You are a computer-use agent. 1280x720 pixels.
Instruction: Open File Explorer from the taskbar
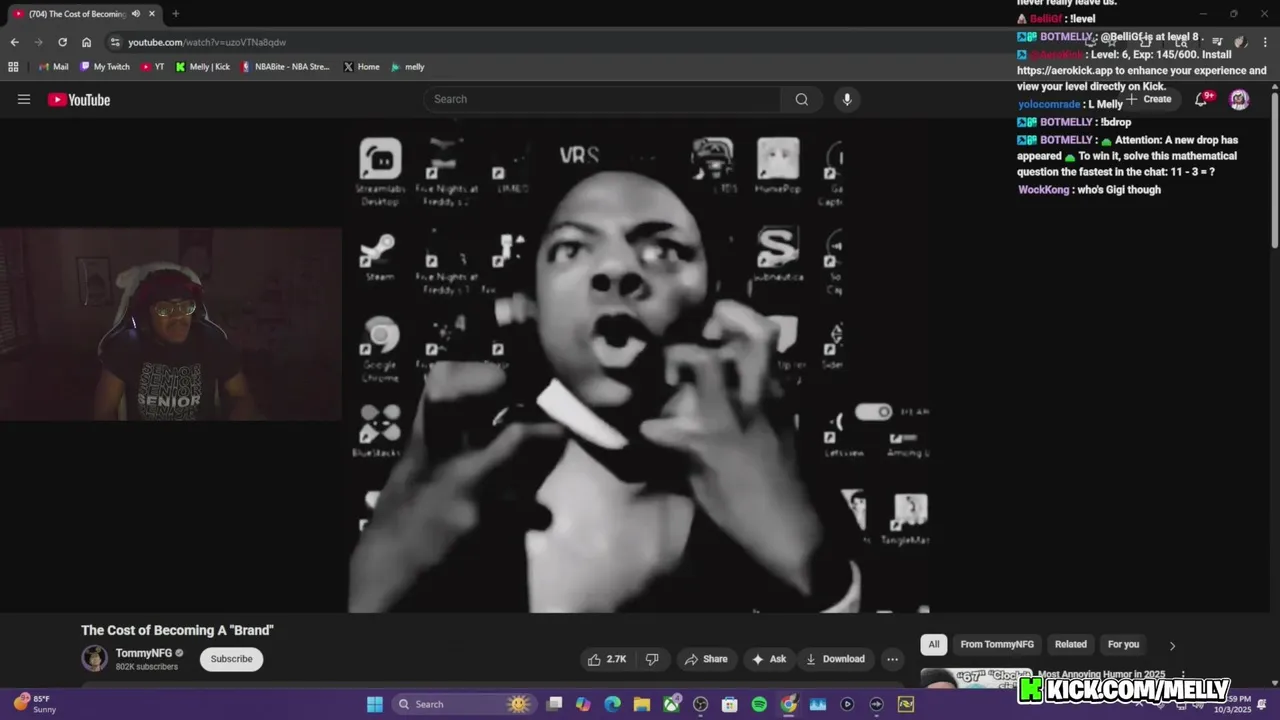tap(641, 704)
